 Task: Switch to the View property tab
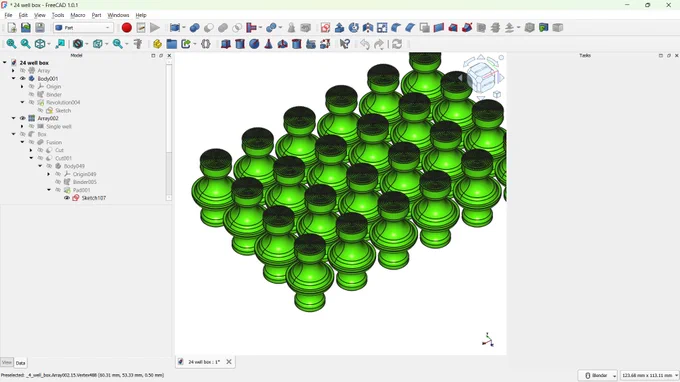click(x=7, y=362)
